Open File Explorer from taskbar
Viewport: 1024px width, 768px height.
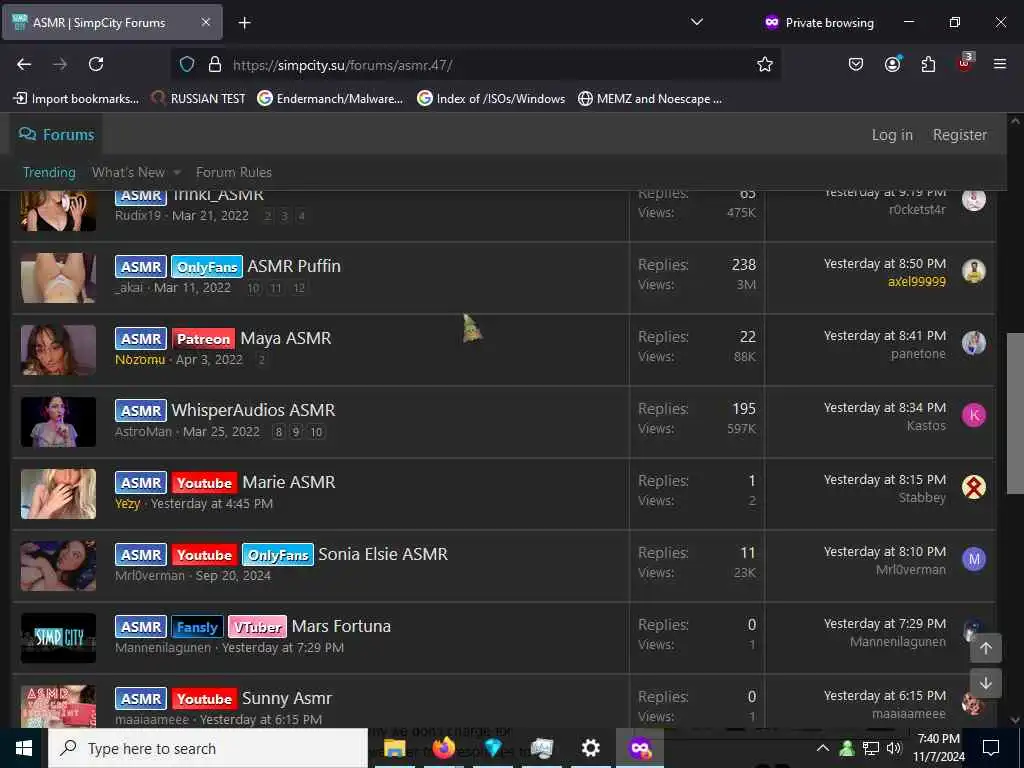tap(394, 748)
